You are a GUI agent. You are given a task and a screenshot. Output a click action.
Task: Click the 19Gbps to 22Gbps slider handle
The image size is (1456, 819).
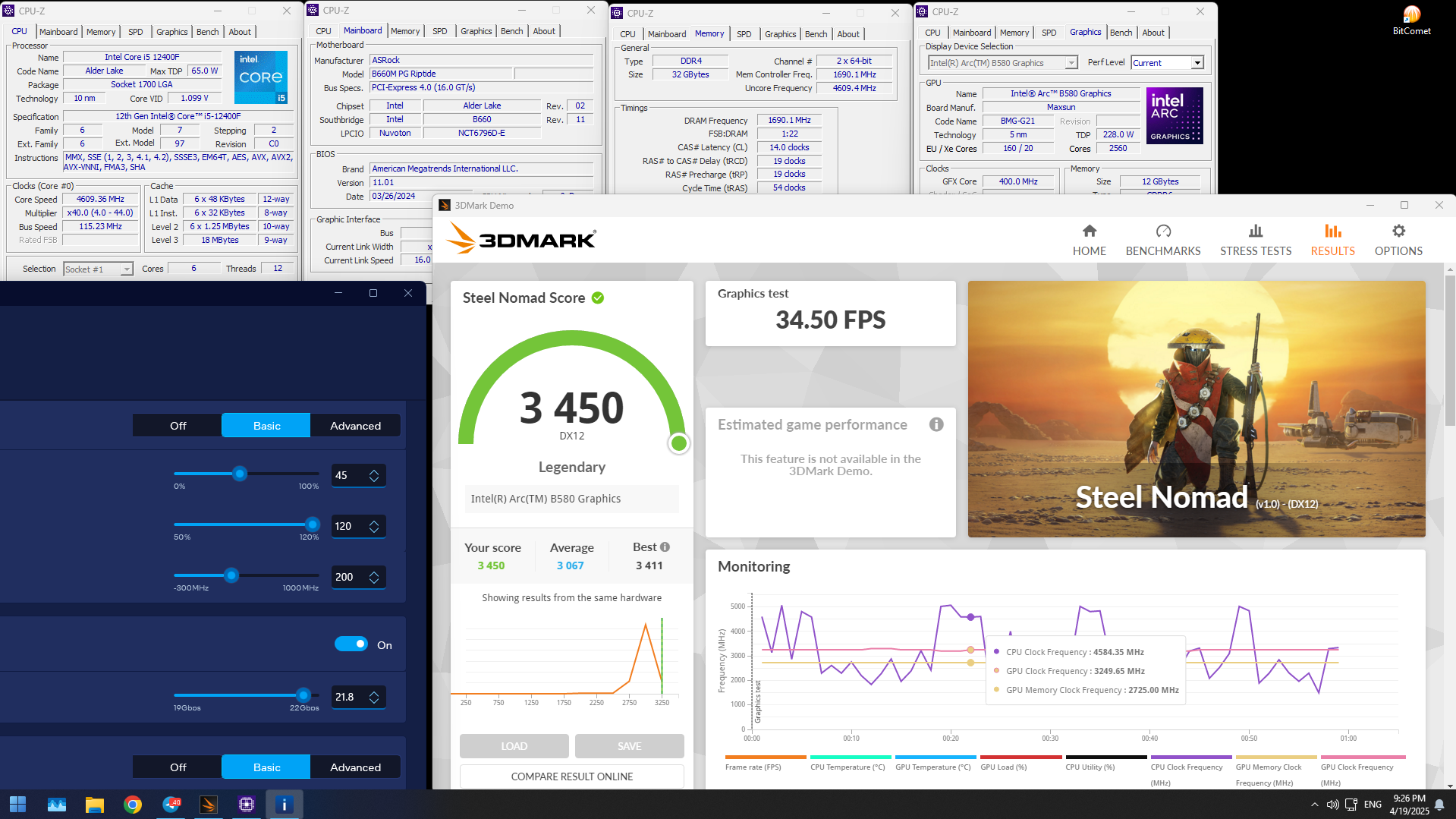(303, 695)
